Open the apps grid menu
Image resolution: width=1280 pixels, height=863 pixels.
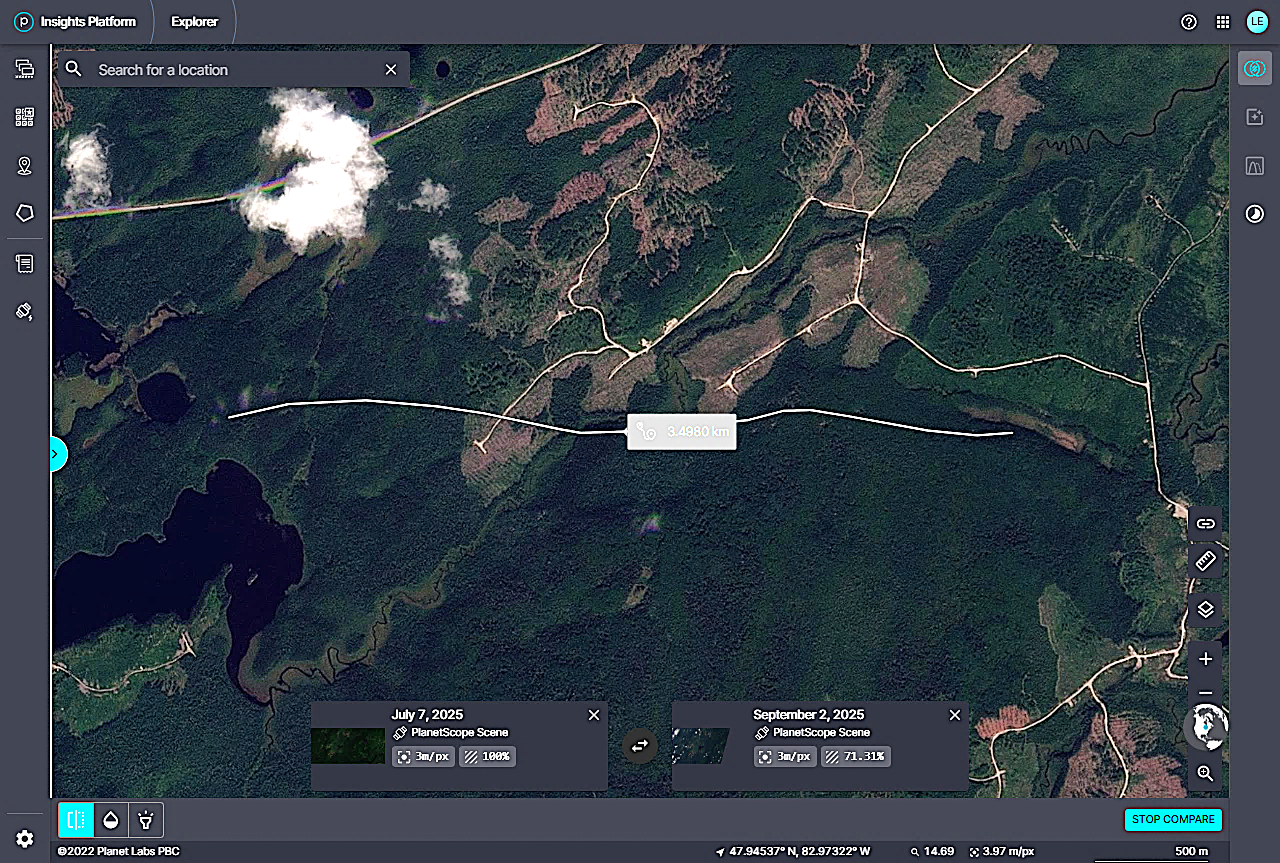click(x=1222, y=22)
